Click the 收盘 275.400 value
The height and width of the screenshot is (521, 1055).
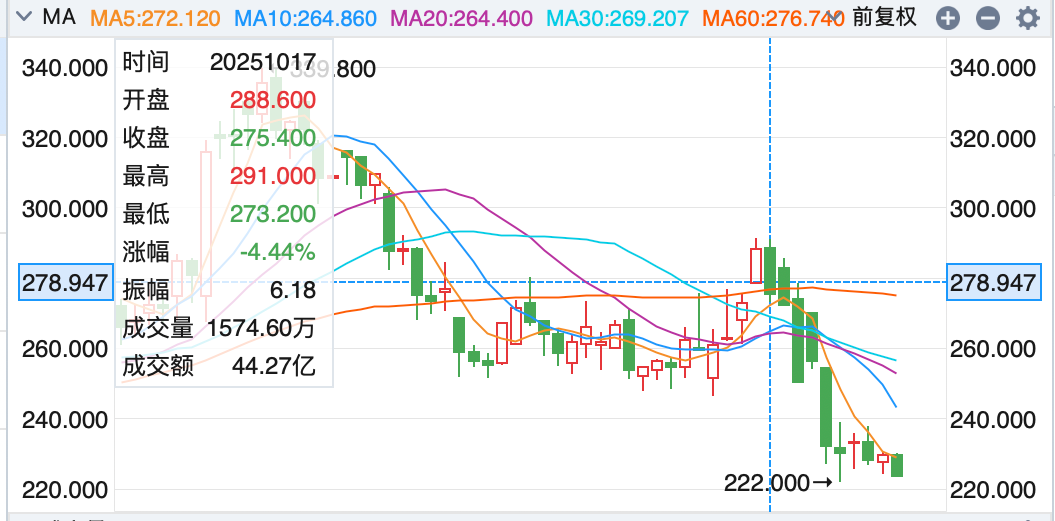point(272,139)
